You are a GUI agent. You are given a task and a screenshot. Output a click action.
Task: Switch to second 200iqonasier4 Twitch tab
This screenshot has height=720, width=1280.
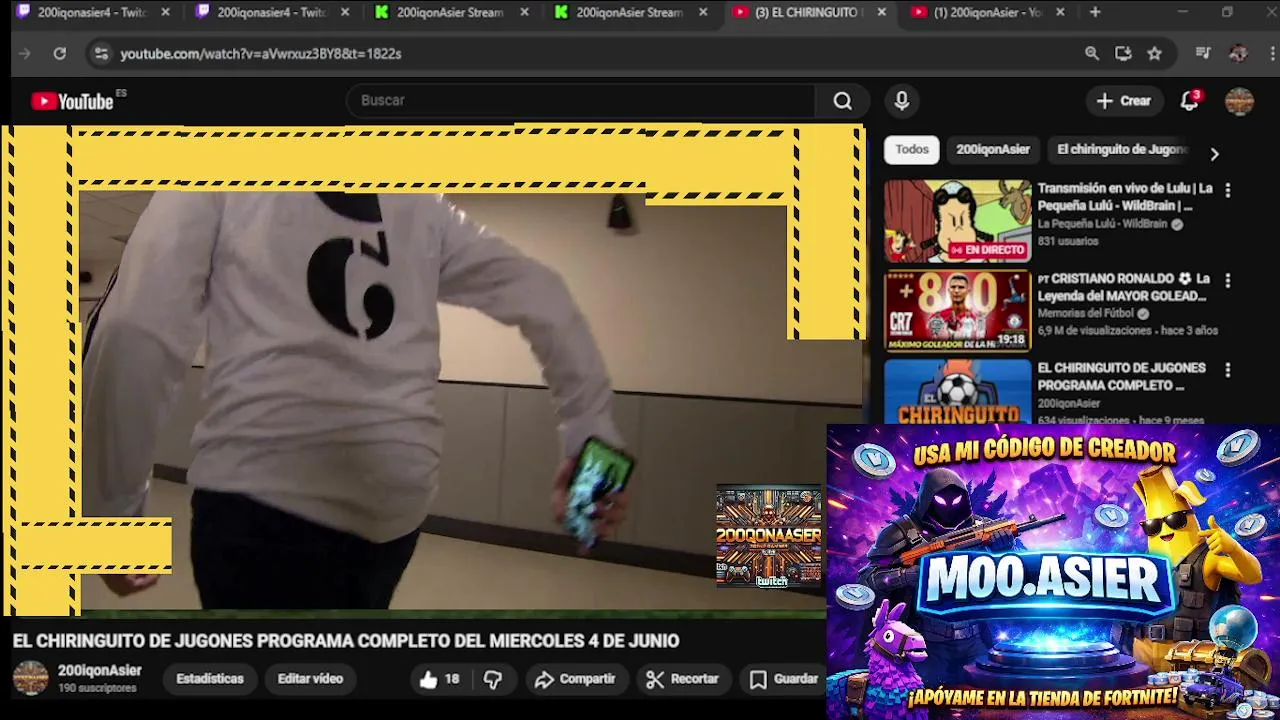pyautogui.click(x=270, y=12)
